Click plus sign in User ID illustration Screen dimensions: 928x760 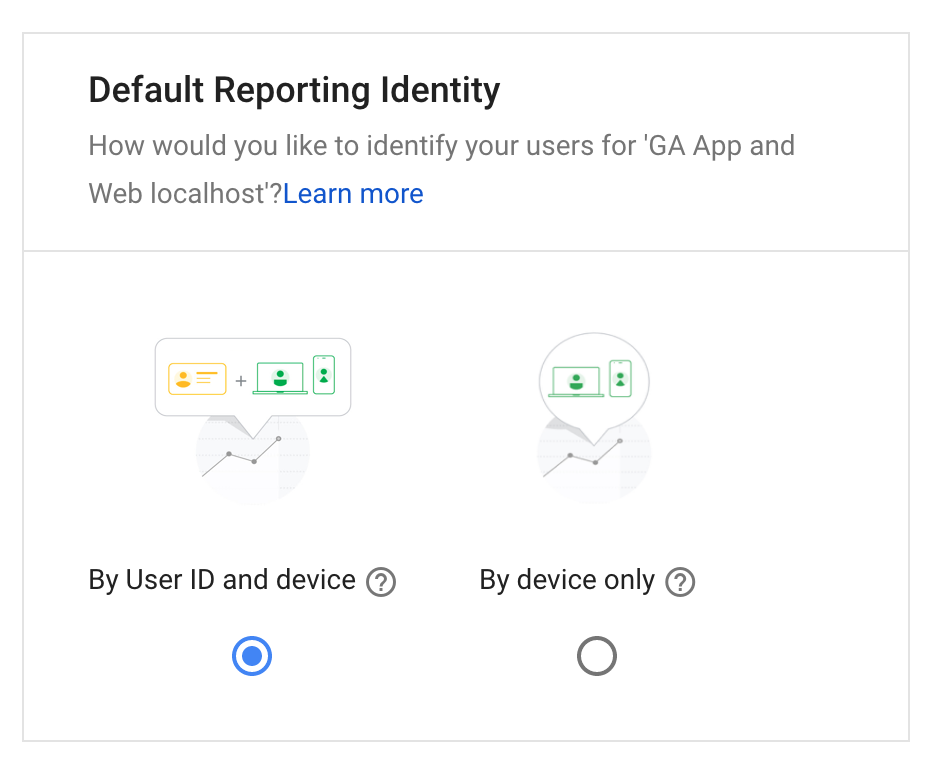click(240, 380)
